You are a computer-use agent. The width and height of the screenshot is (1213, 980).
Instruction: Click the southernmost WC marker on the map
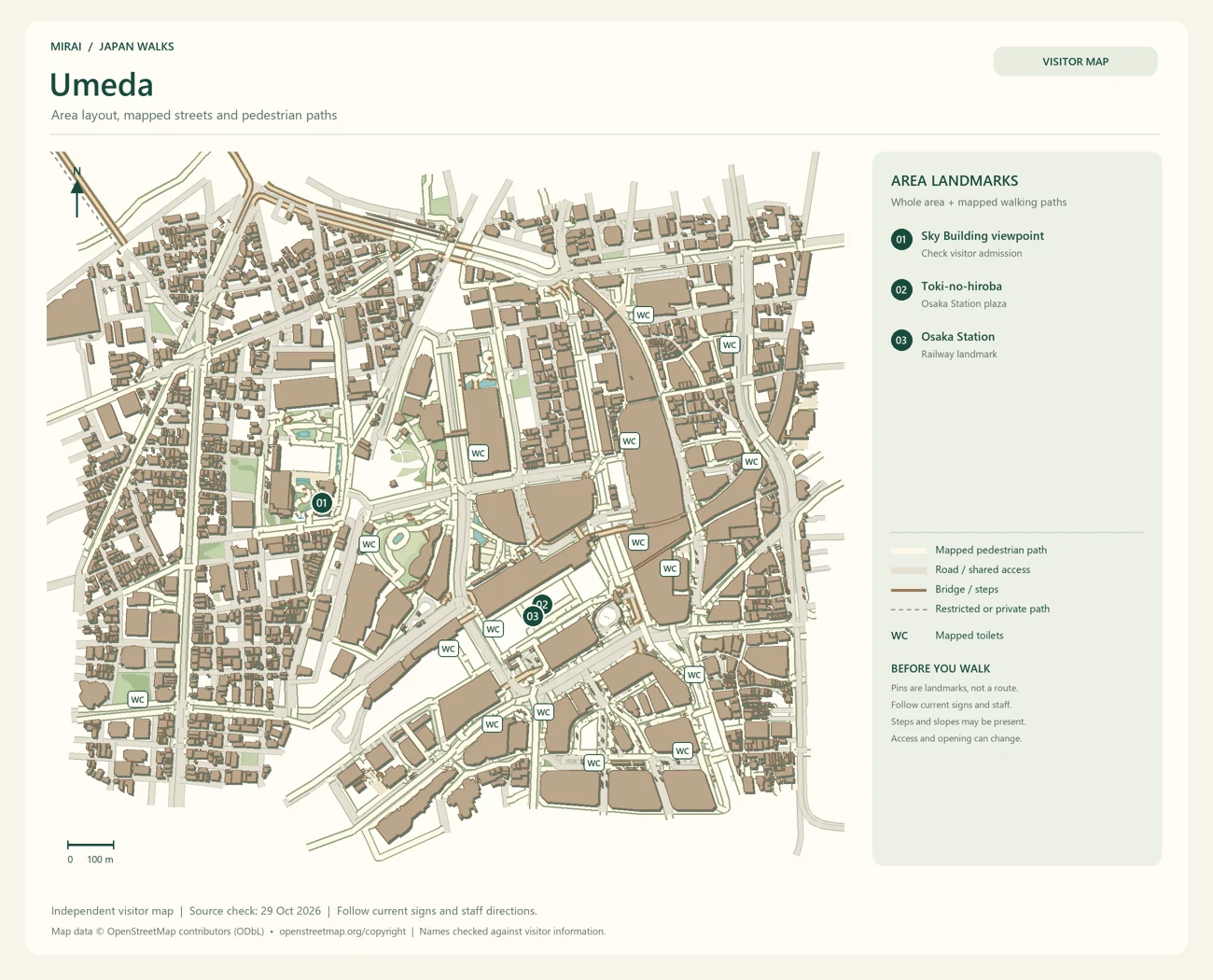point(593,763)
